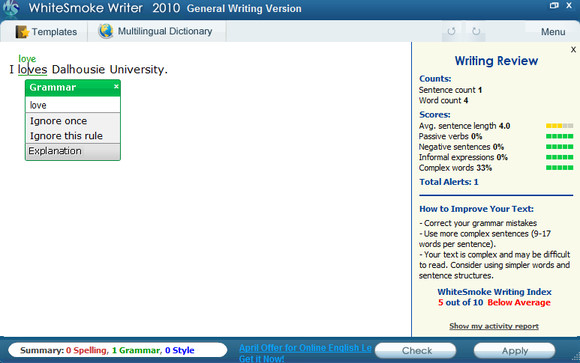Open 'Show my activity report' link
The height and width of the screenshot is (363, 580).
494,326
